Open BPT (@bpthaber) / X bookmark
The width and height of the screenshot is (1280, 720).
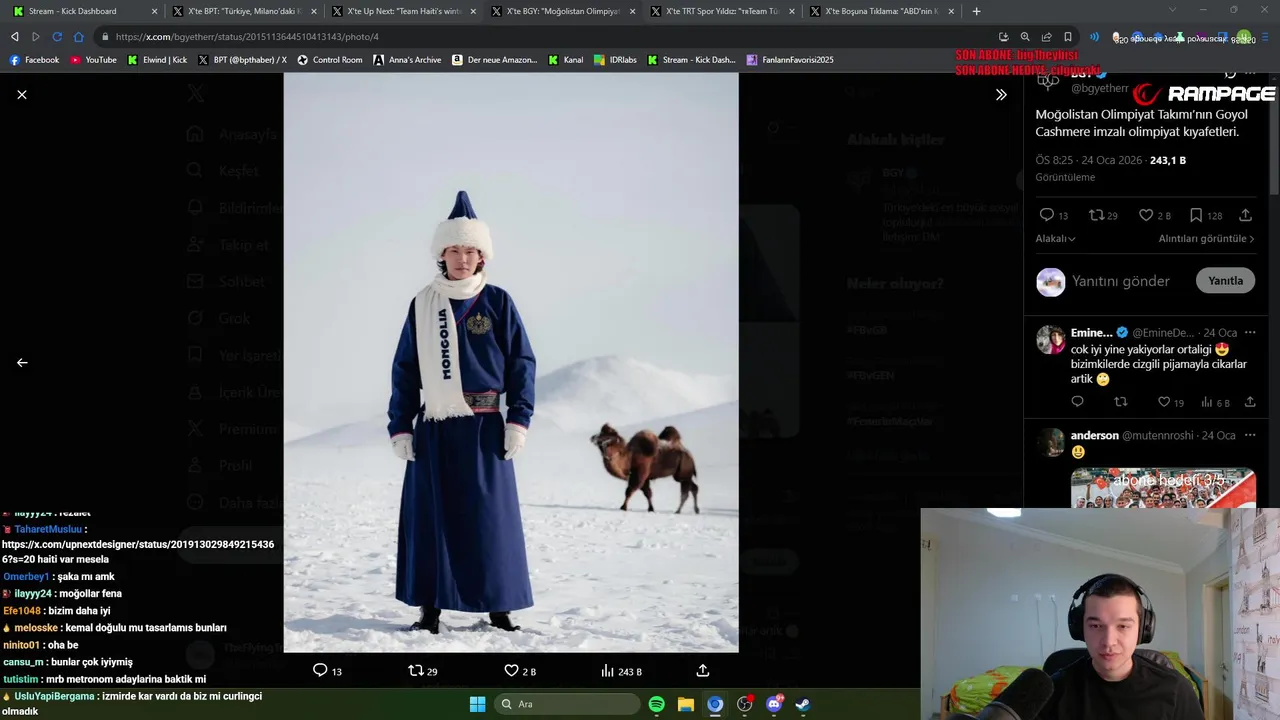(242, 60)
